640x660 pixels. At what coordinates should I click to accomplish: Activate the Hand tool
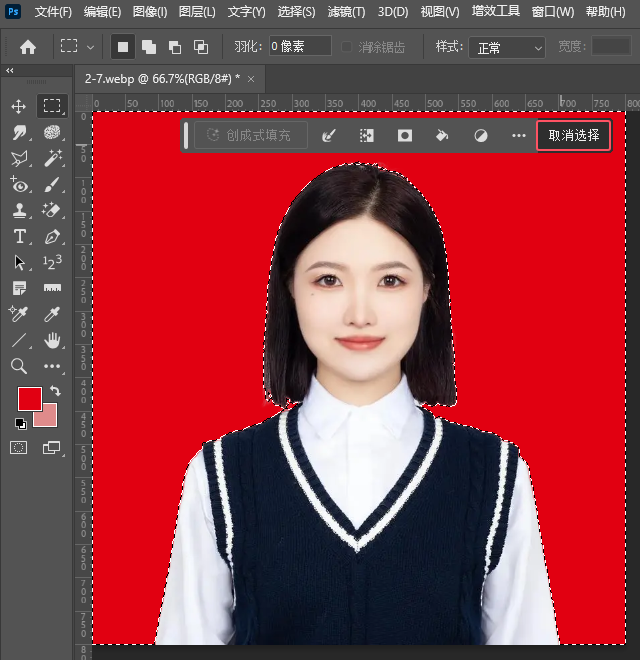(x=52, y=340)
